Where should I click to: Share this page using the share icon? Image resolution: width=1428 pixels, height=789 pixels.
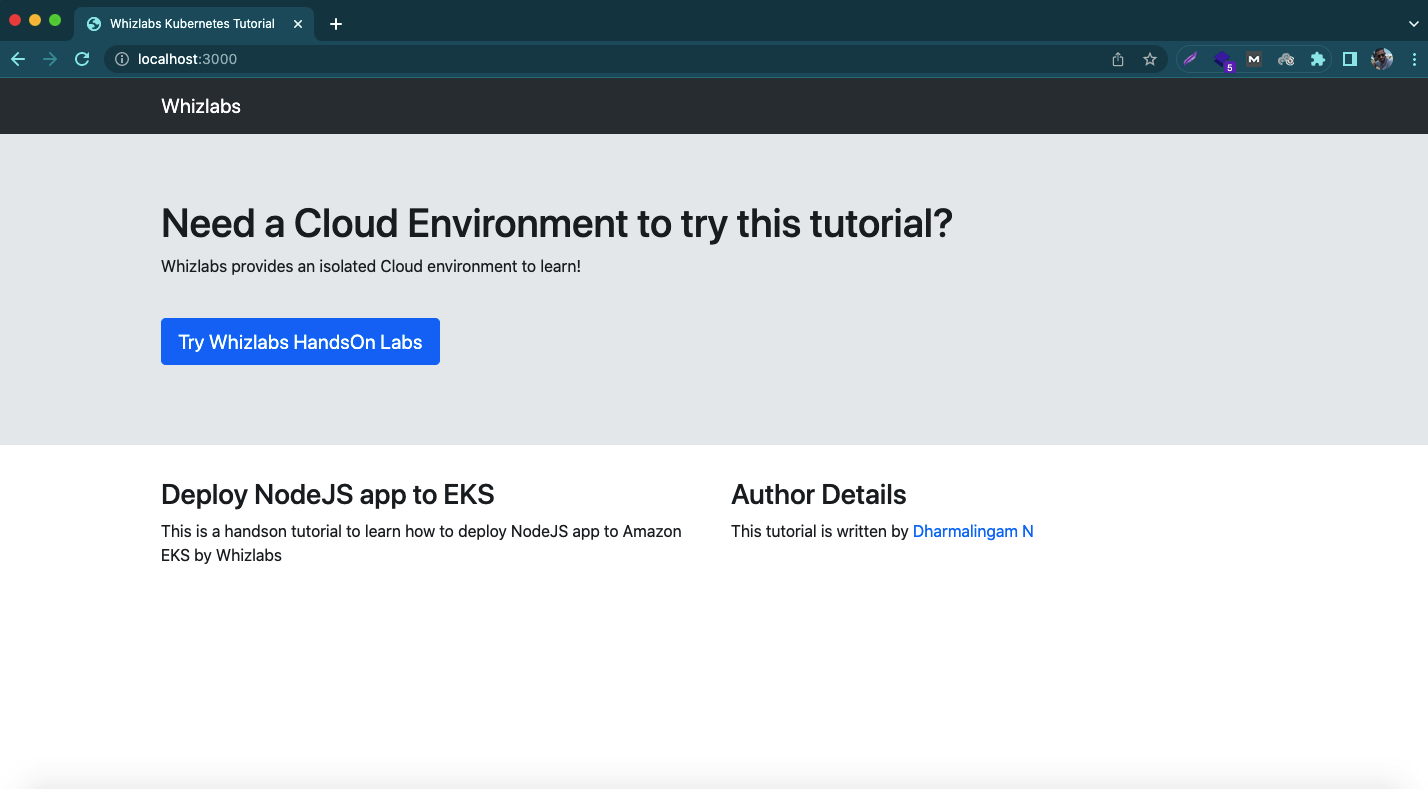click(x=1118, y=59)
